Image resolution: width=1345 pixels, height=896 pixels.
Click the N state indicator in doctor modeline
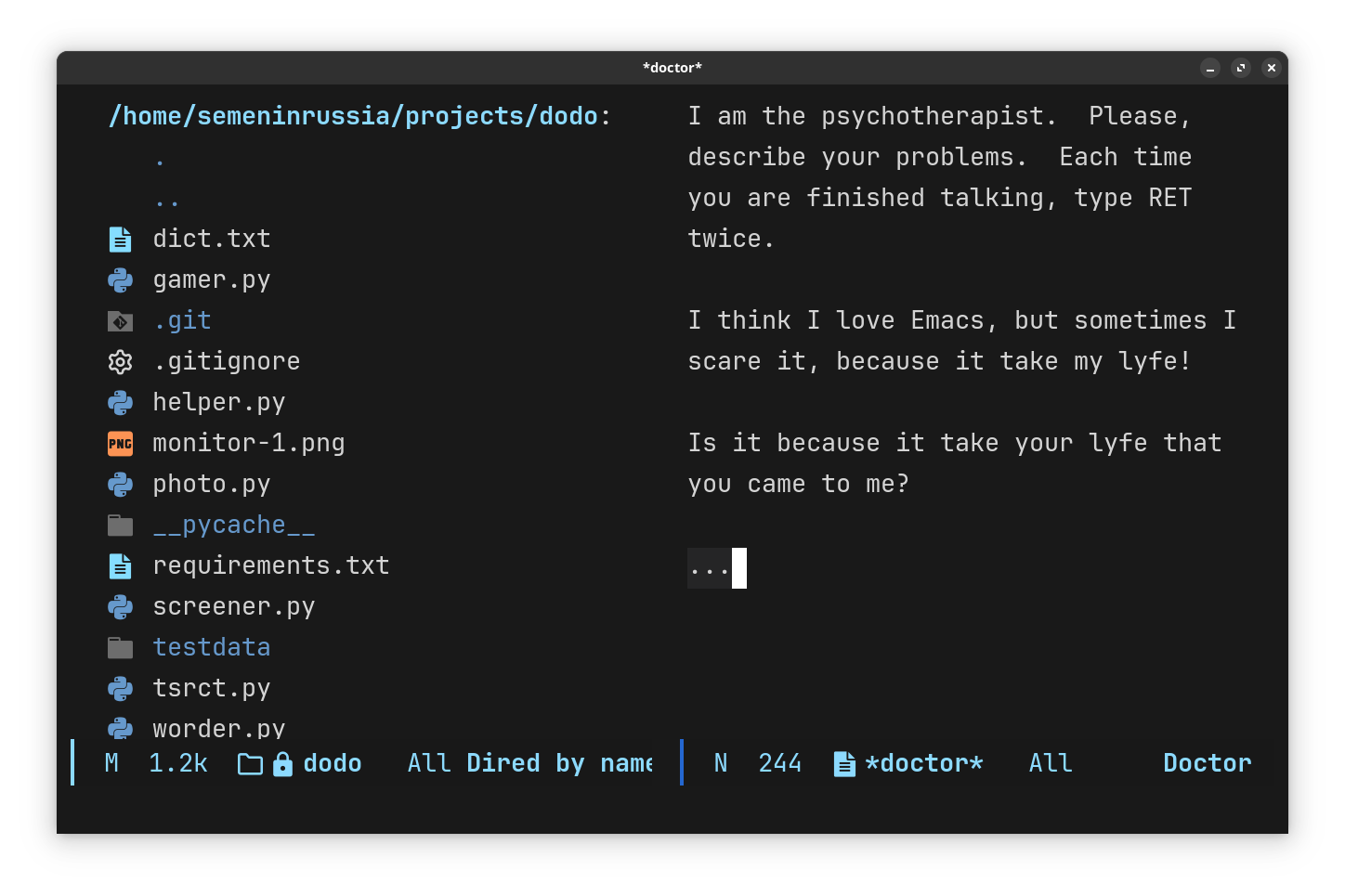[x=721, y=764]
